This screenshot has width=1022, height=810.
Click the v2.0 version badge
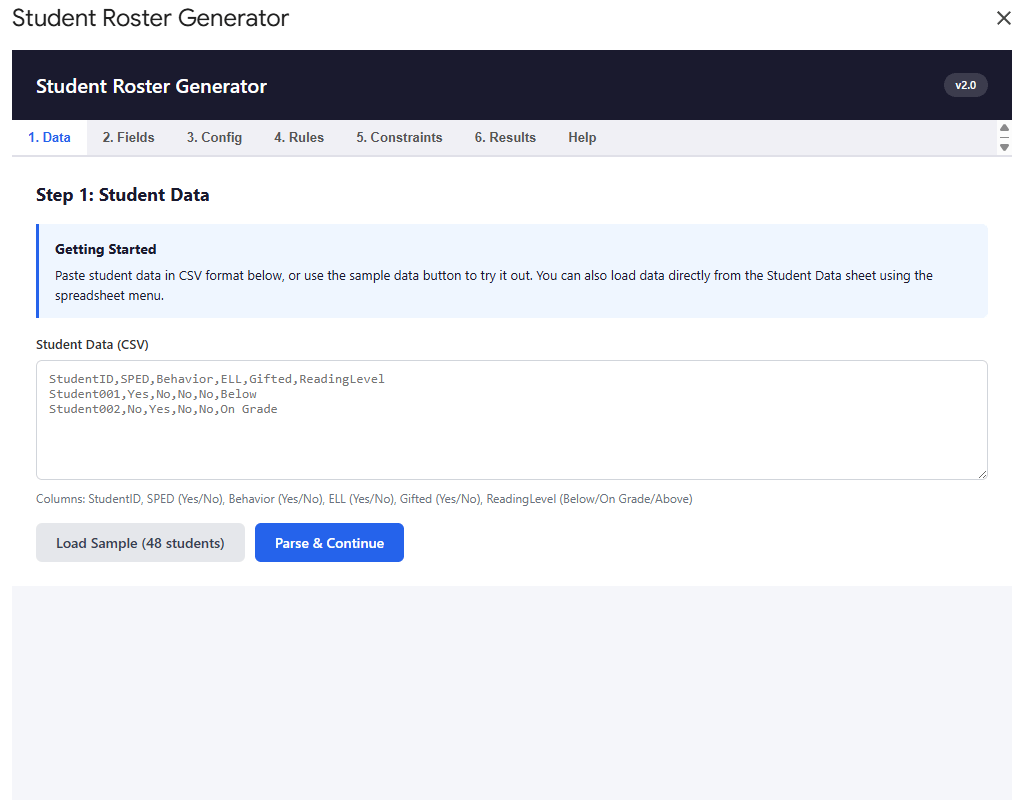965,85
